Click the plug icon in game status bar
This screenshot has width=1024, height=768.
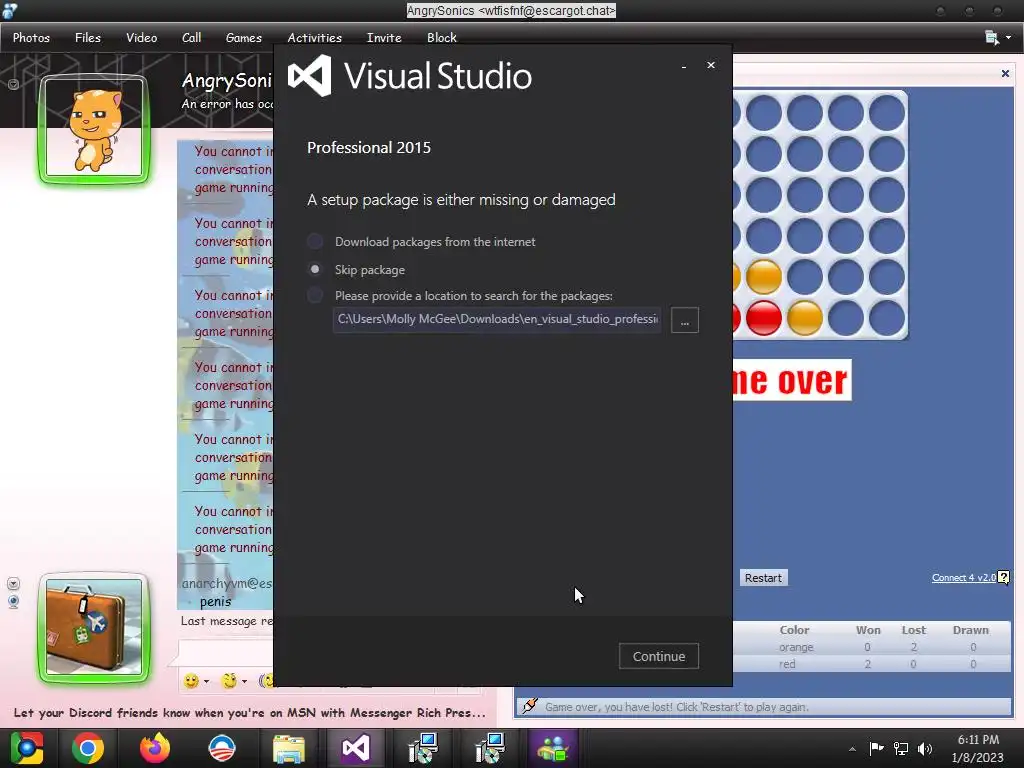530,706
